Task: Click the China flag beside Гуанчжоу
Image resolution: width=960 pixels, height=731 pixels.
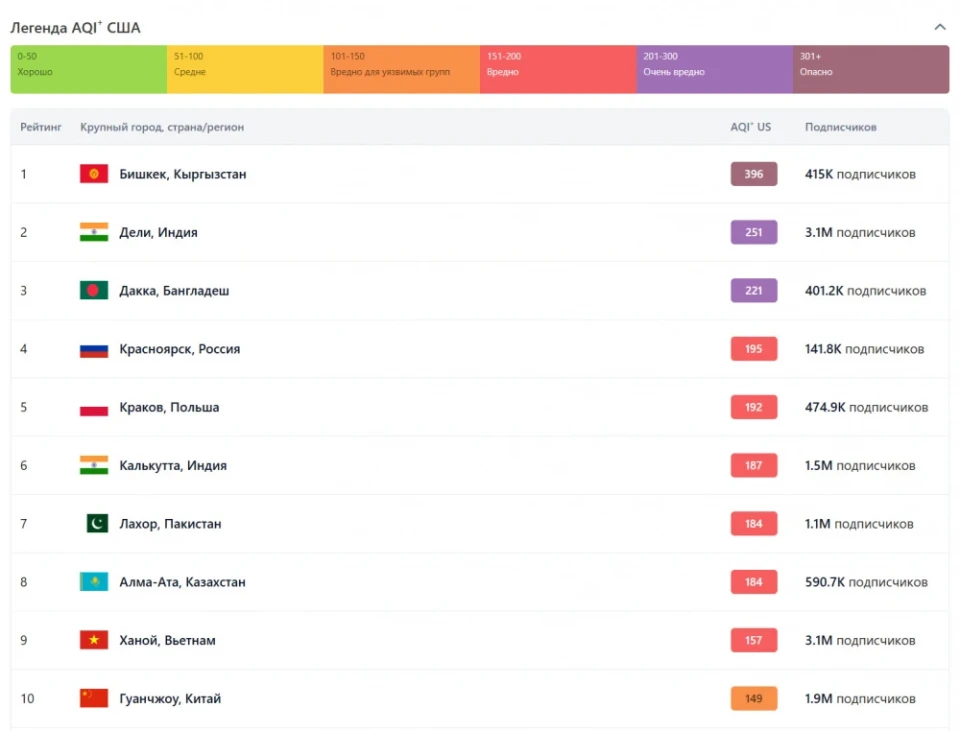Action: [94, 698]
